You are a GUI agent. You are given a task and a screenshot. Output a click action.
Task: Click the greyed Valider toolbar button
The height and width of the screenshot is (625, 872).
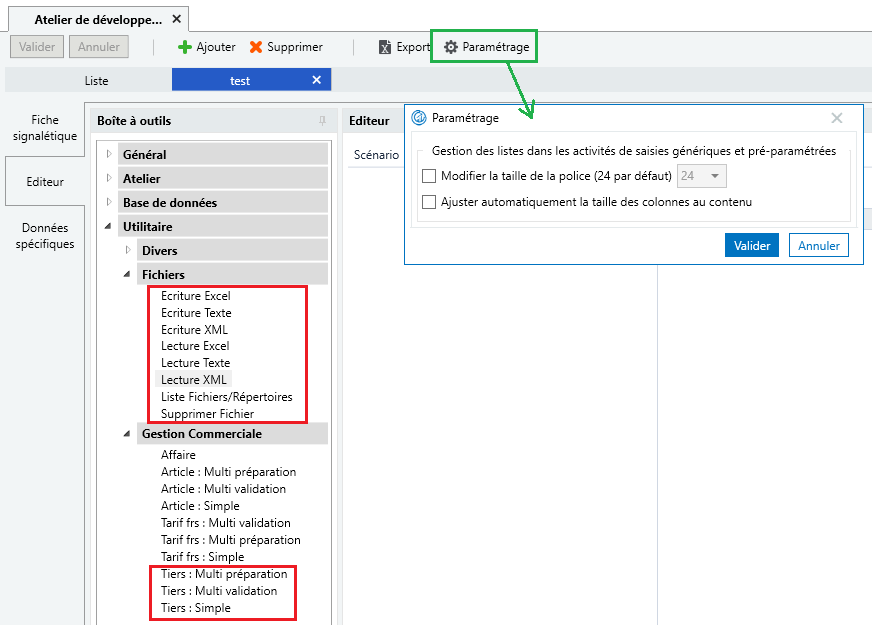pos(37,47)
